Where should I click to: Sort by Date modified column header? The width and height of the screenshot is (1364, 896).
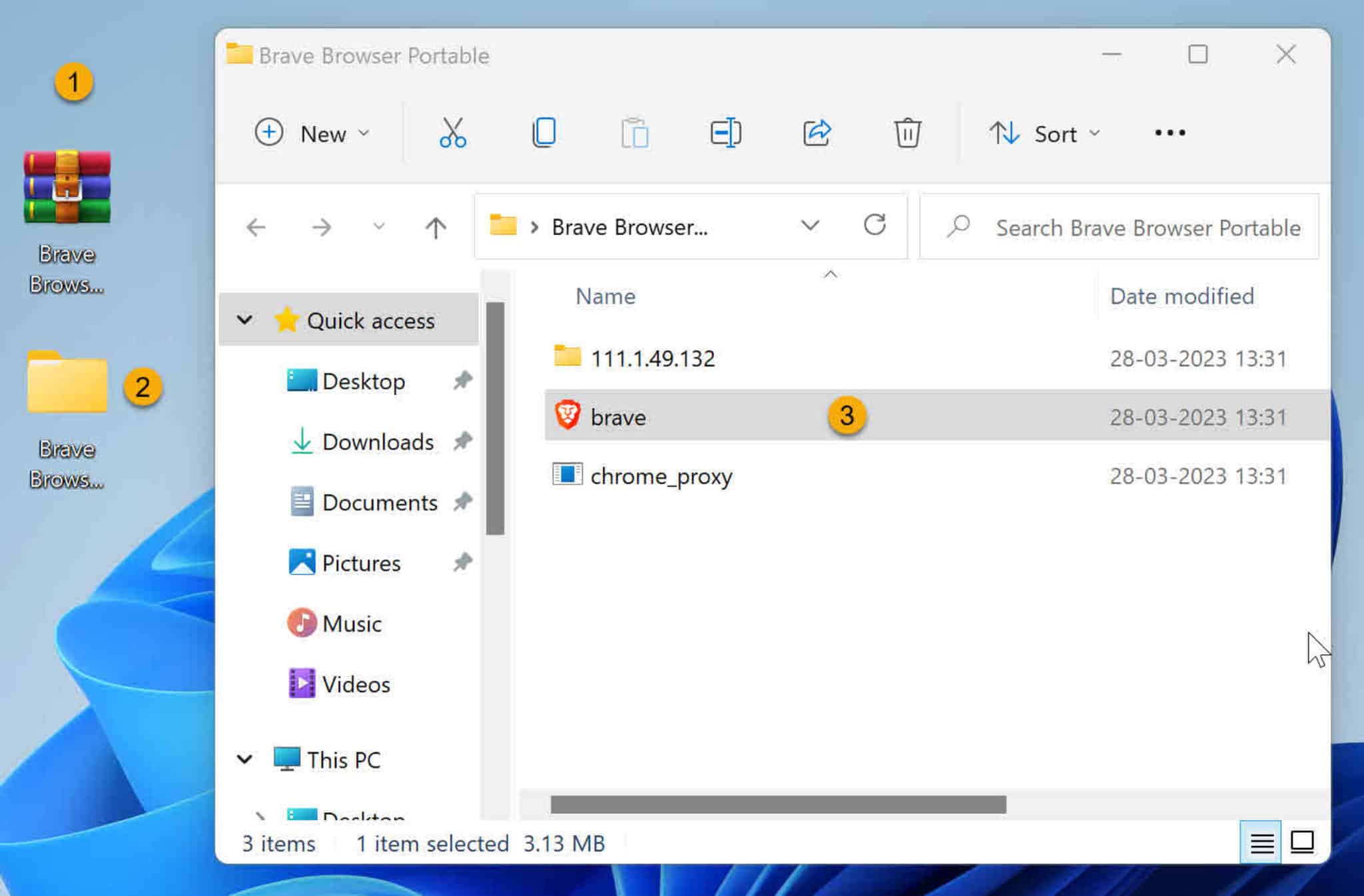(x=1182, y=296)
